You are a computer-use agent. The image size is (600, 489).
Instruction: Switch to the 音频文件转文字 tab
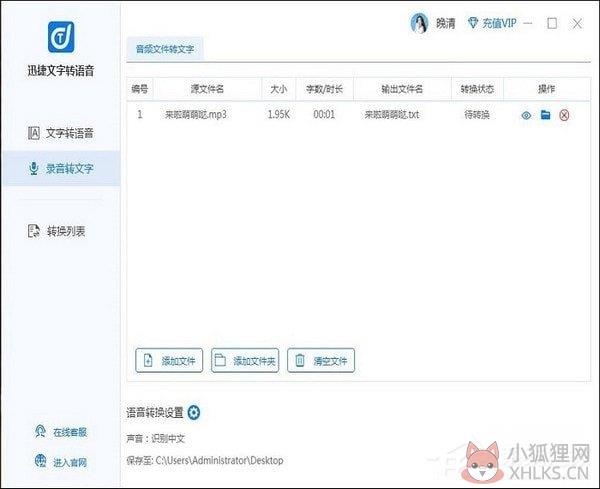coord(165,49)
